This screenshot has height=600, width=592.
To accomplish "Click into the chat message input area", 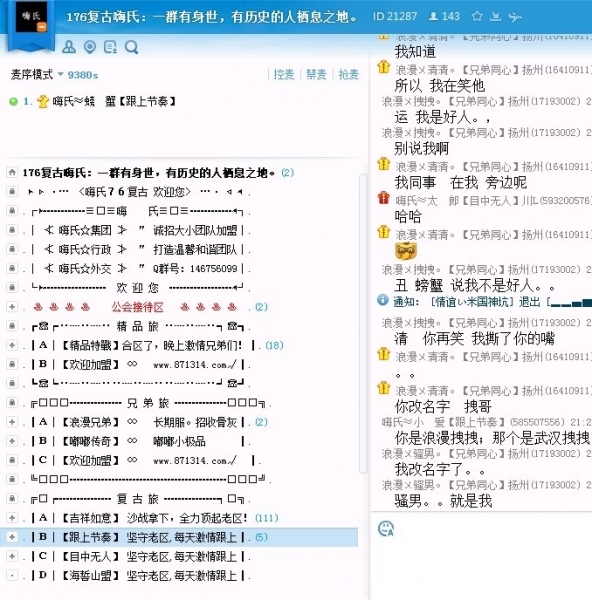I will click(481, 557).
